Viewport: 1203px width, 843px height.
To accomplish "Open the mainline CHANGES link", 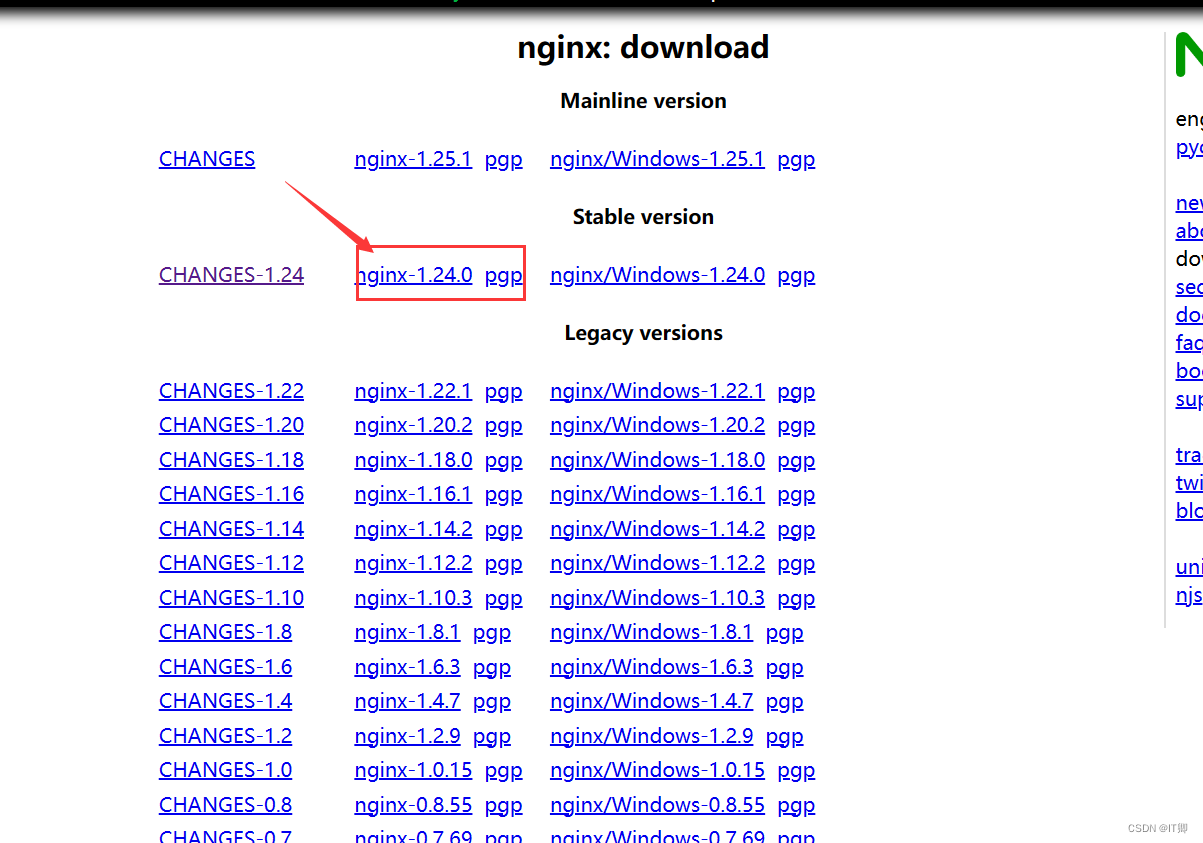I will pos(207,159).
